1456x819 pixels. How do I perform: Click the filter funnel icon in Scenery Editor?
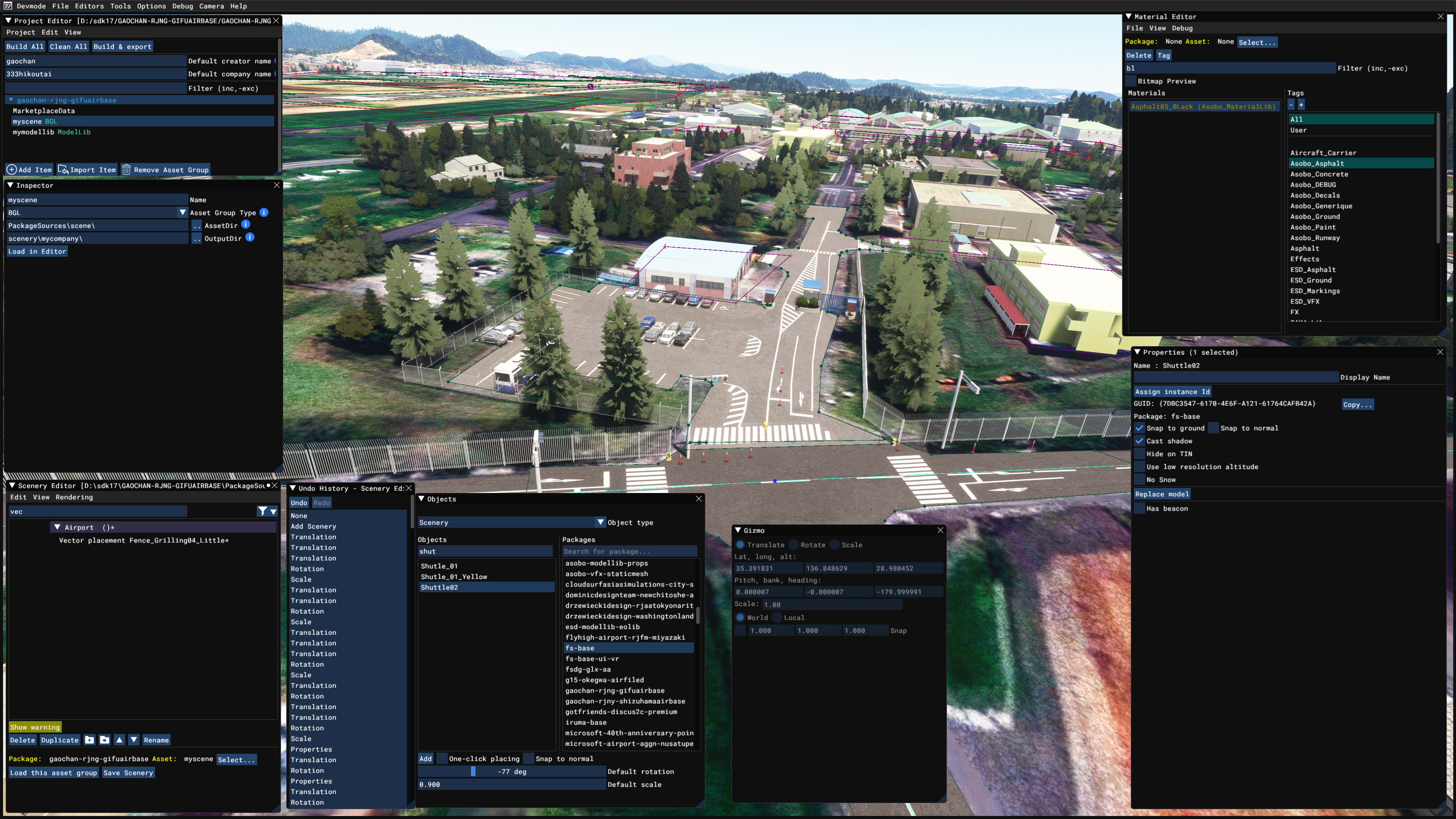point(262,511)
